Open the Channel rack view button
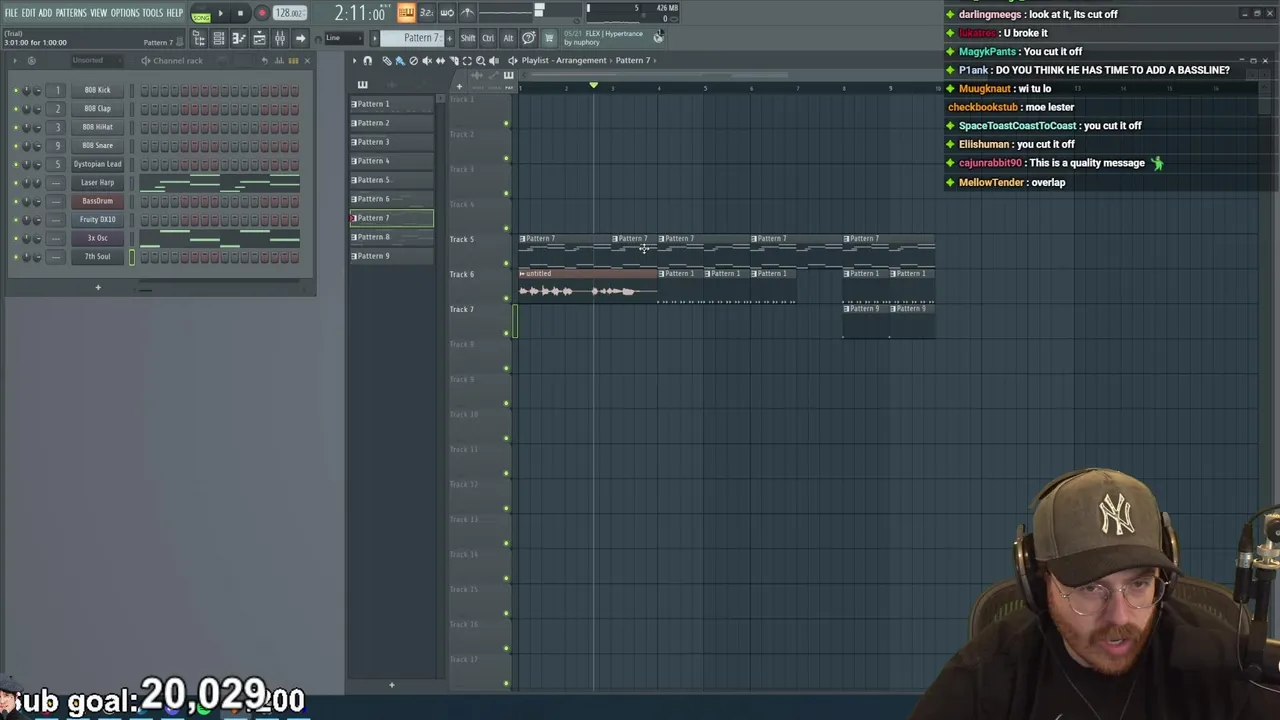Image resolution: width=1280 pixels, height=720 pixels. pyautogui.click(x=218, y=38)
